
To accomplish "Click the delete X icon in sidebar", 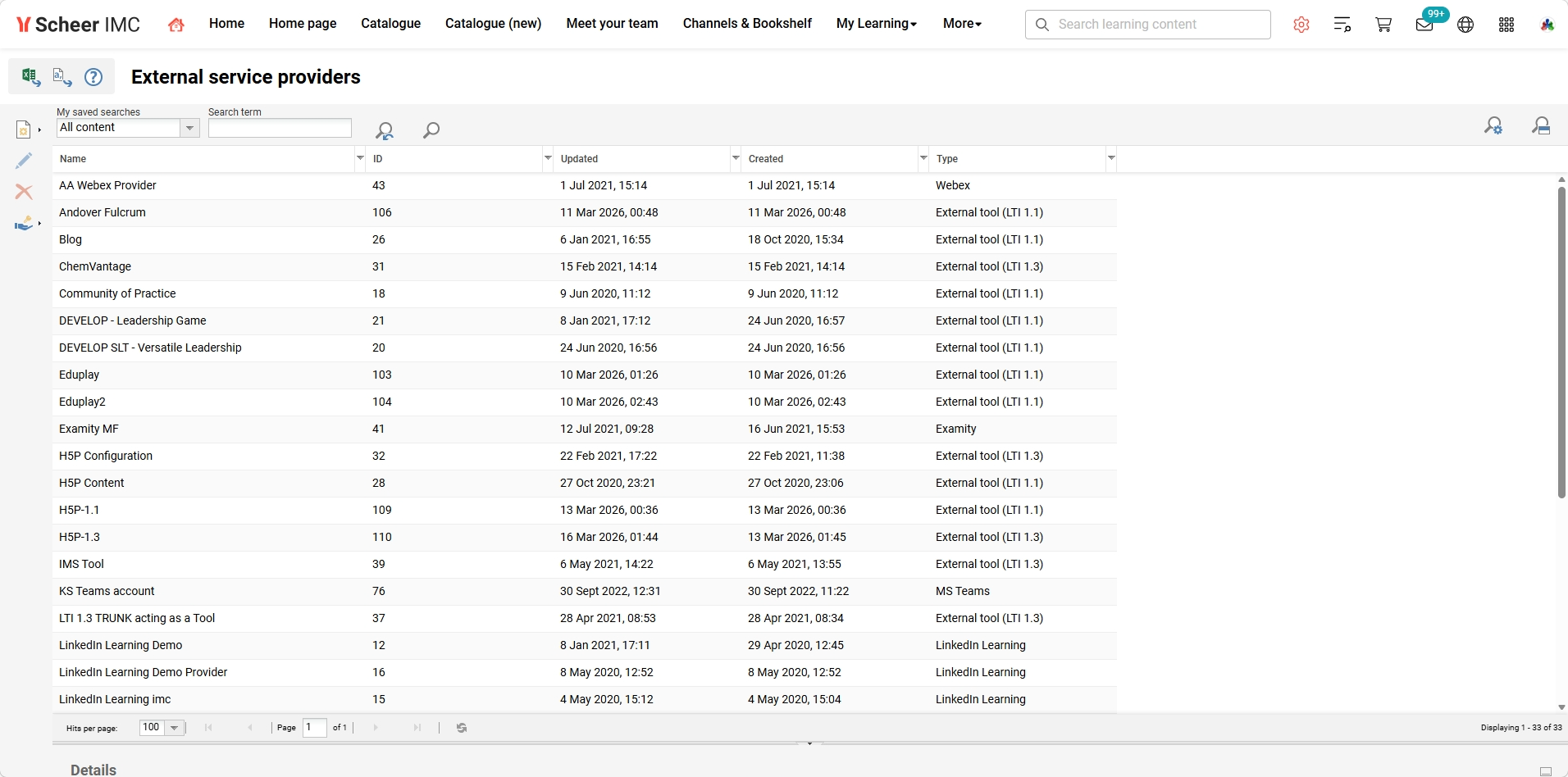I will point(24,192).
